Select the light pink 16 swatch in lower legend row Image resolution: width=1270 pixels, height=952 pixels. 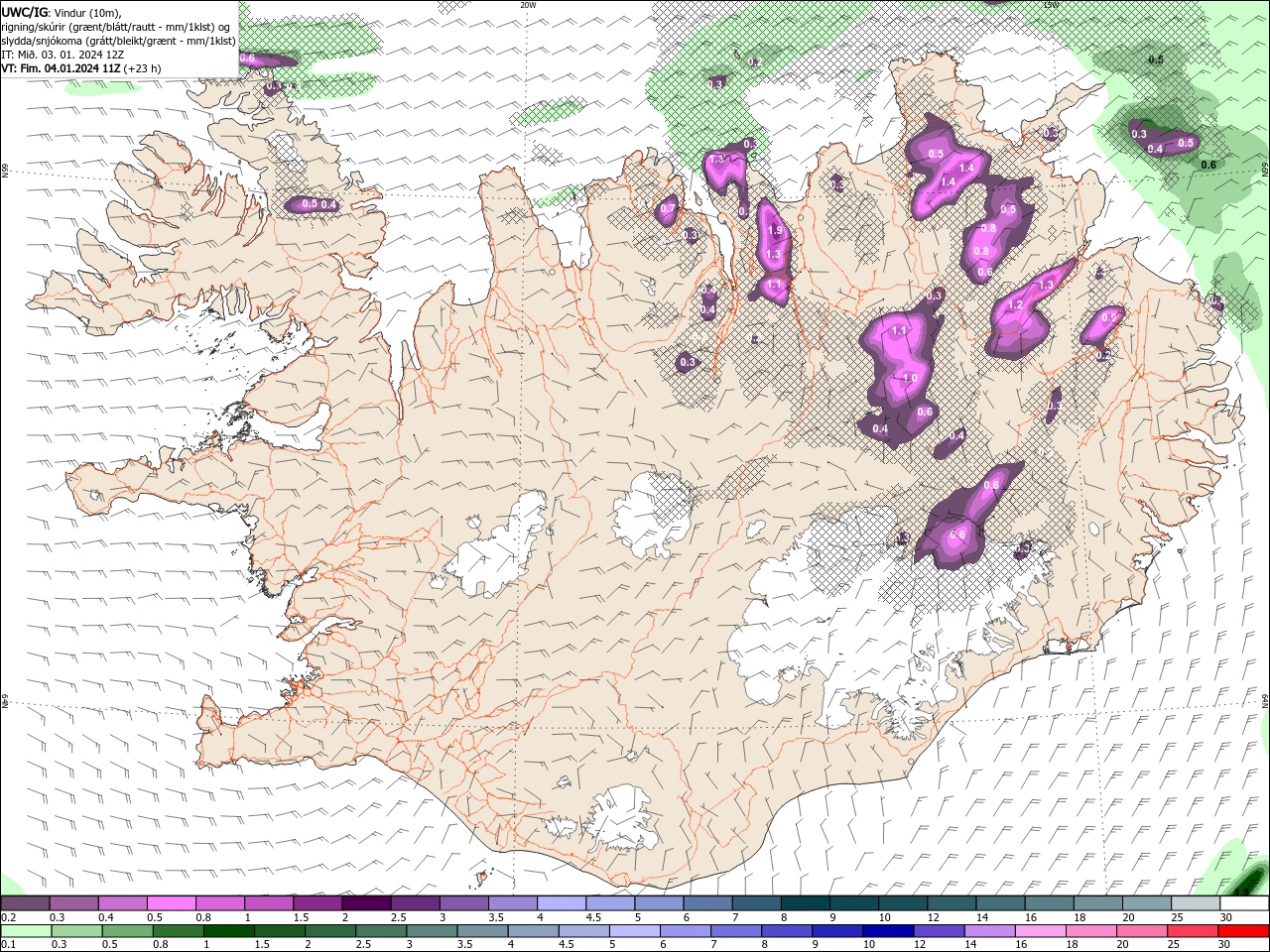pos(1039,931)
